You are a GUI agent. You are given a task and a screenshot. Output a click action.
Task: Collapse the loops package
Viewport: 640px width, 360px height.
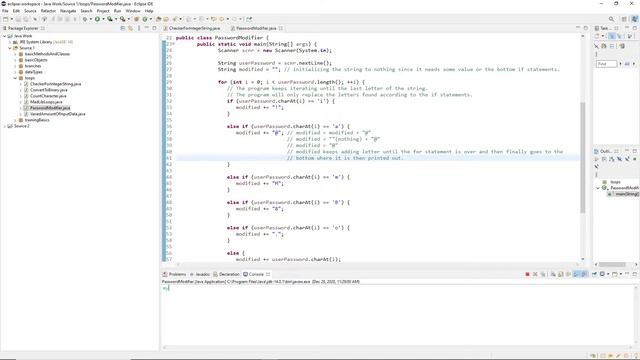[x=15, y=78]
